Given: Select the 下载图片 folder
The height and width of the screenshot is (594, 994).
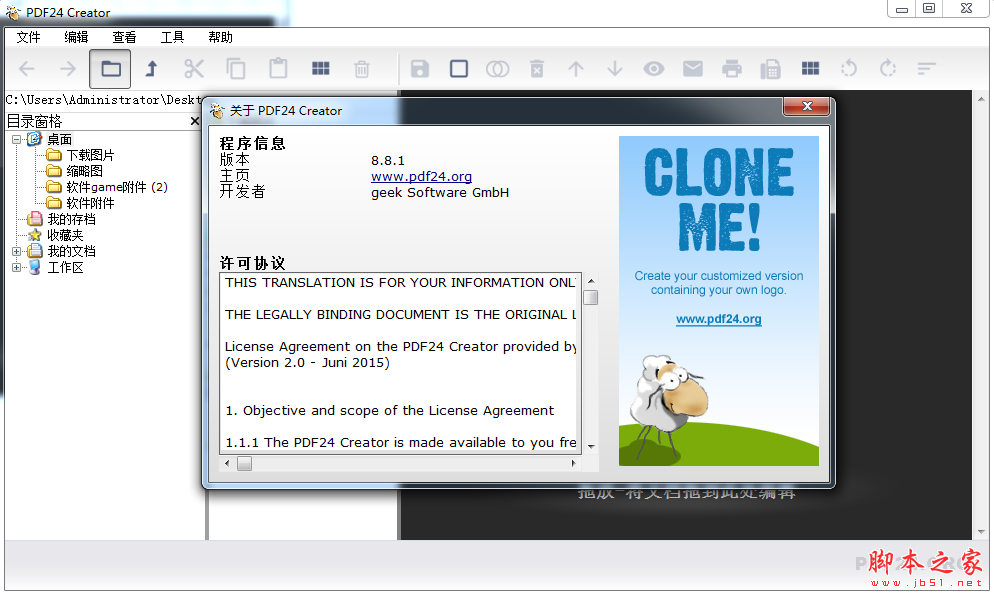Looking at the screenshot, I should (91, 155).
